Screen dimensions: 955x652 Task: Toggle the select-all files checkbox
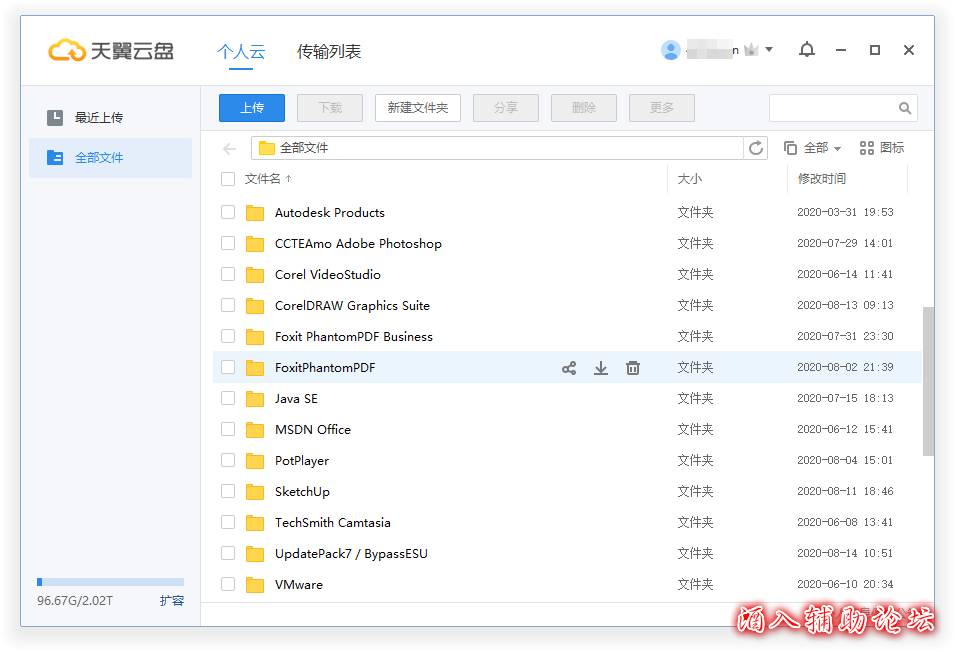click(x=228, y=179)
